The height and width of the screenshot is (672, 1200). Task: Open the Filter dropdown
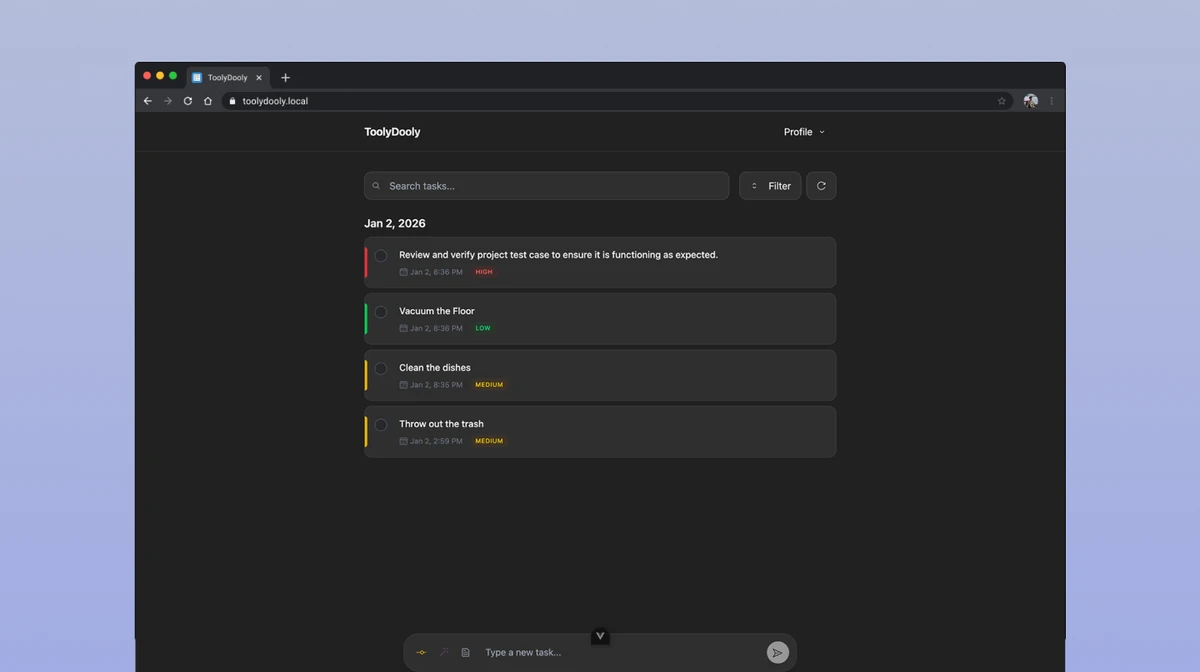pyautogui.click(x=770, y=186)
